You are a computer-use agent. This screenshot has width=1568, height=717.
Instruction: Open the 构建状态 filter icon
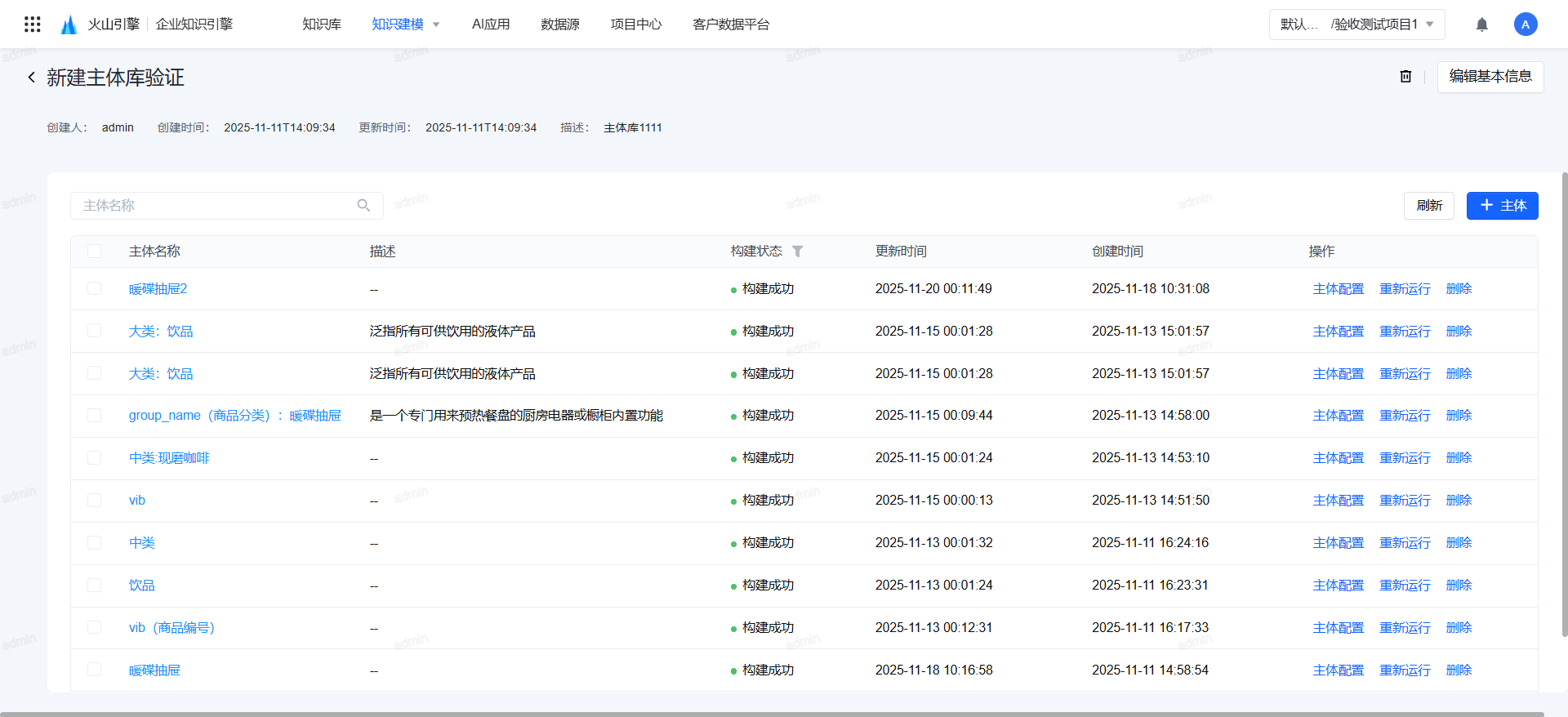click(x=798, y=252)
